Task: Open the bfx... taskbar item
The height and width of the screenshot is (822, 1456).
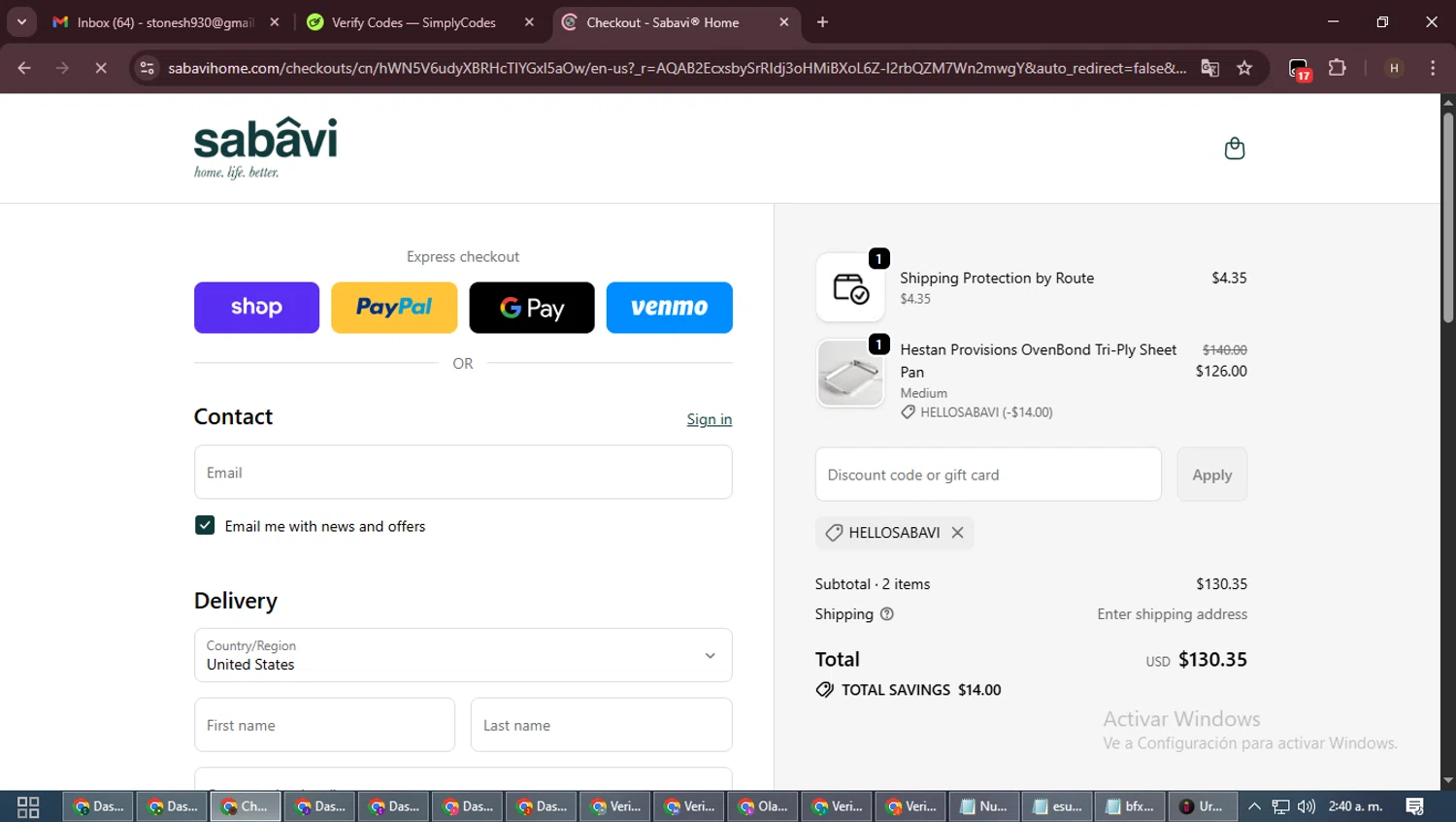Action: 1132,806
